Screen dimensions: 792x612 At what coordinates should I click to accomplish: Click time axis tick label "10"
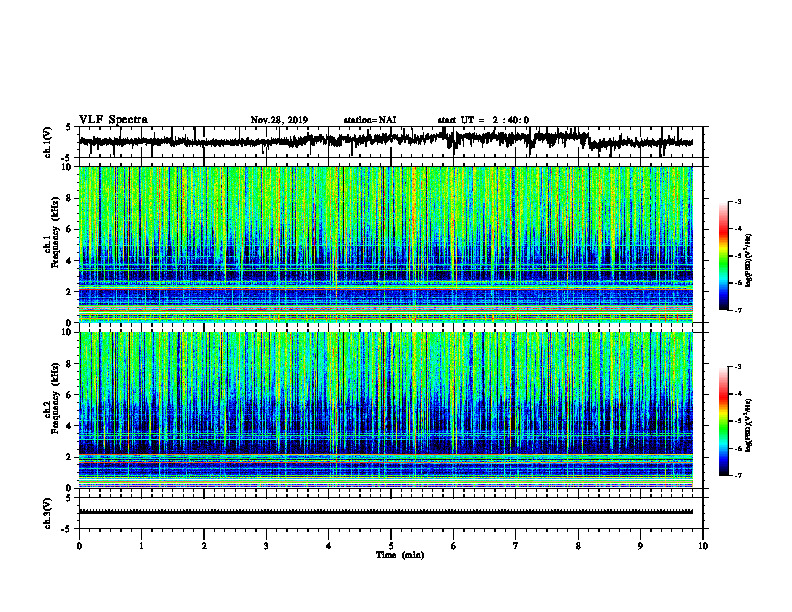[703, 546]
